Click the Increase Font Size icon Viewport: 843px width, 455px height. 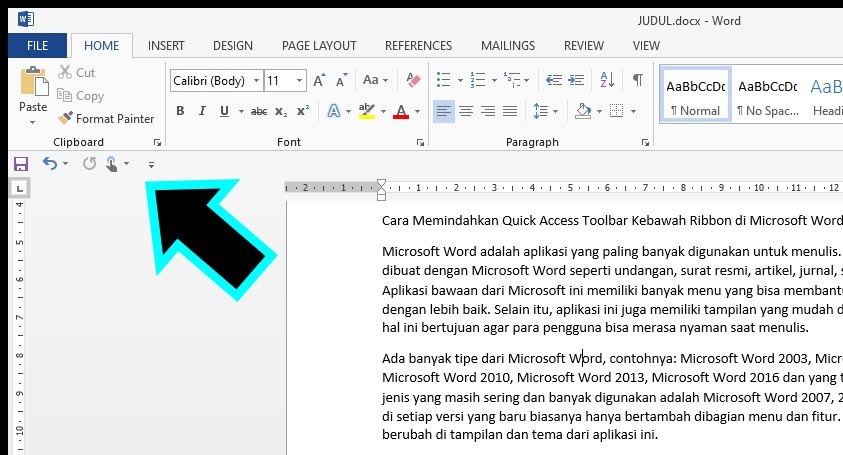click(319, 81)
